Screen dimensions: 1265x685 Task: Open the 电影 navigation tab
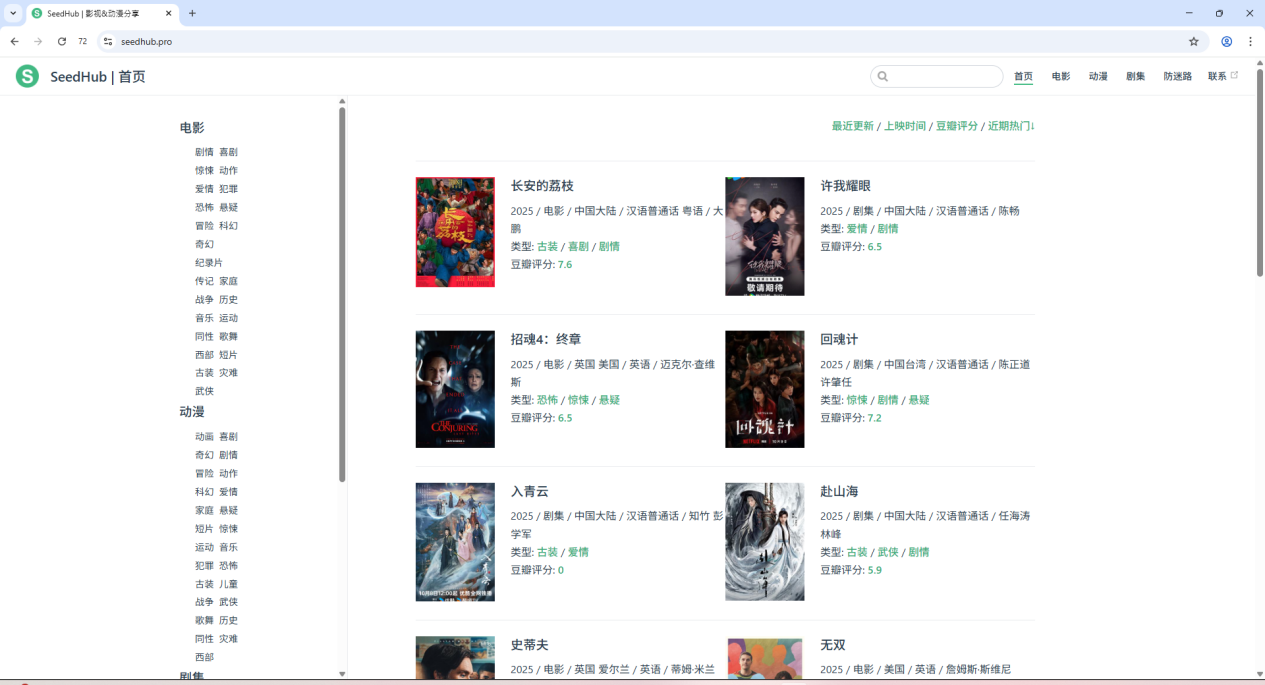(x=1061, y=76)
